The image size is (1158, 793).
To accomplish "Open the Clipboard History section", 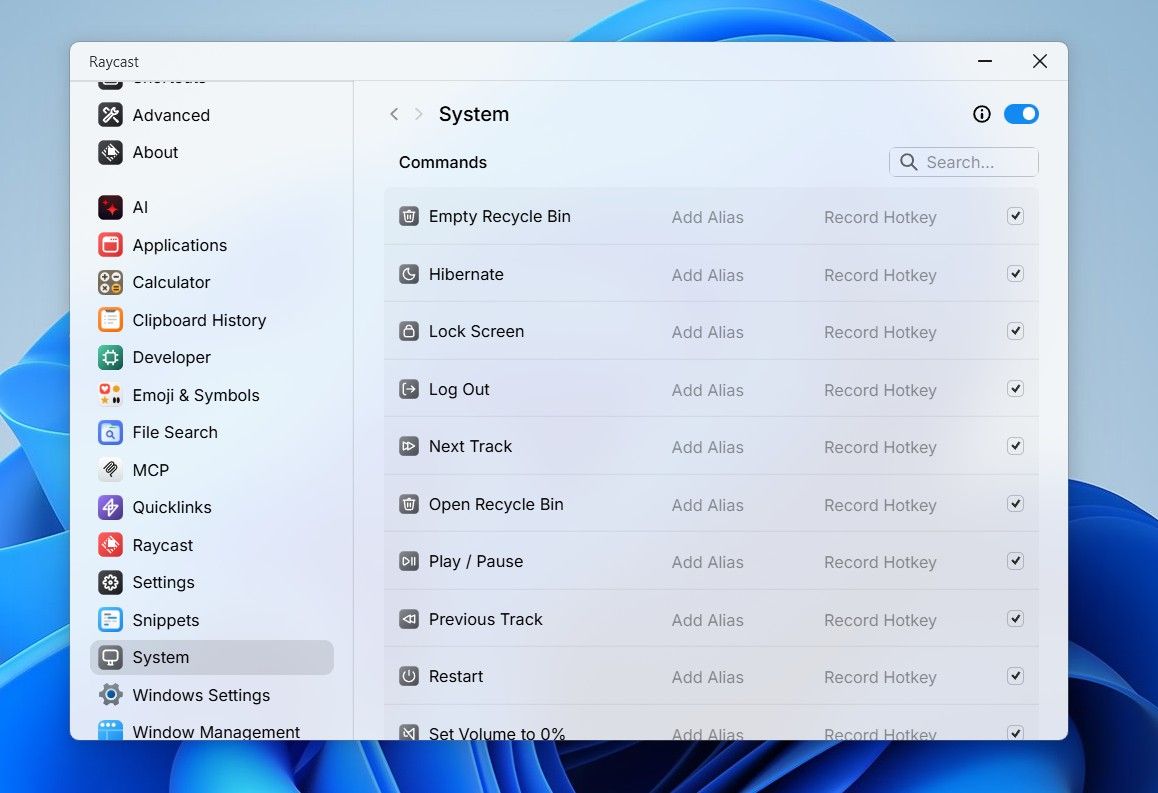I will pos(199,320).
